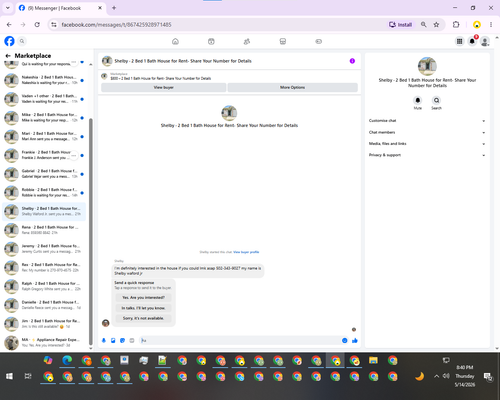This screenshot has width=500, height=400.
Task: Expand Privacy & support section
Action: [427, 155]
